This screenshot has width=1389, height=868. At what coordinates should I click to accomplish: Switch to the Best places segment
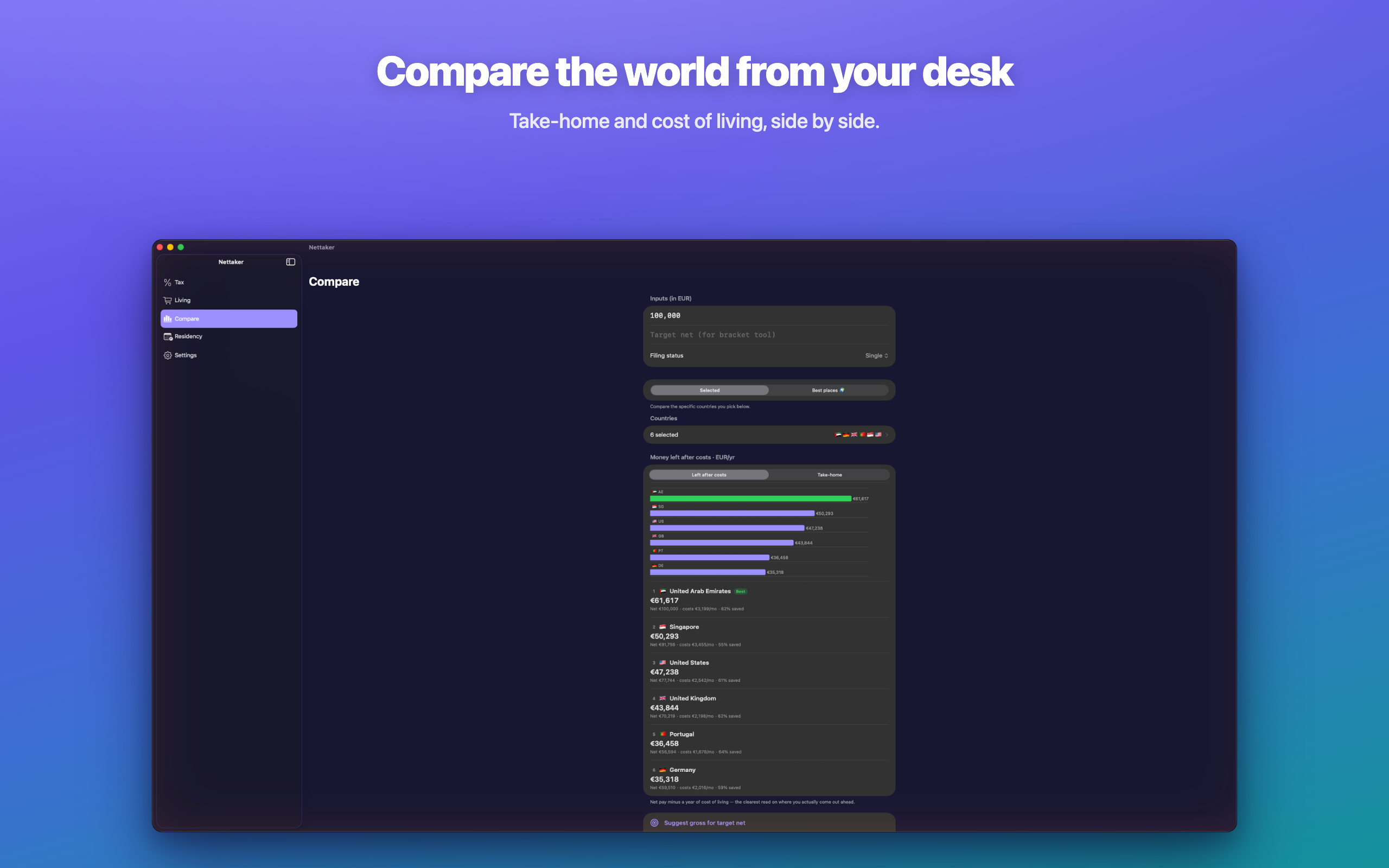point(828,391)
